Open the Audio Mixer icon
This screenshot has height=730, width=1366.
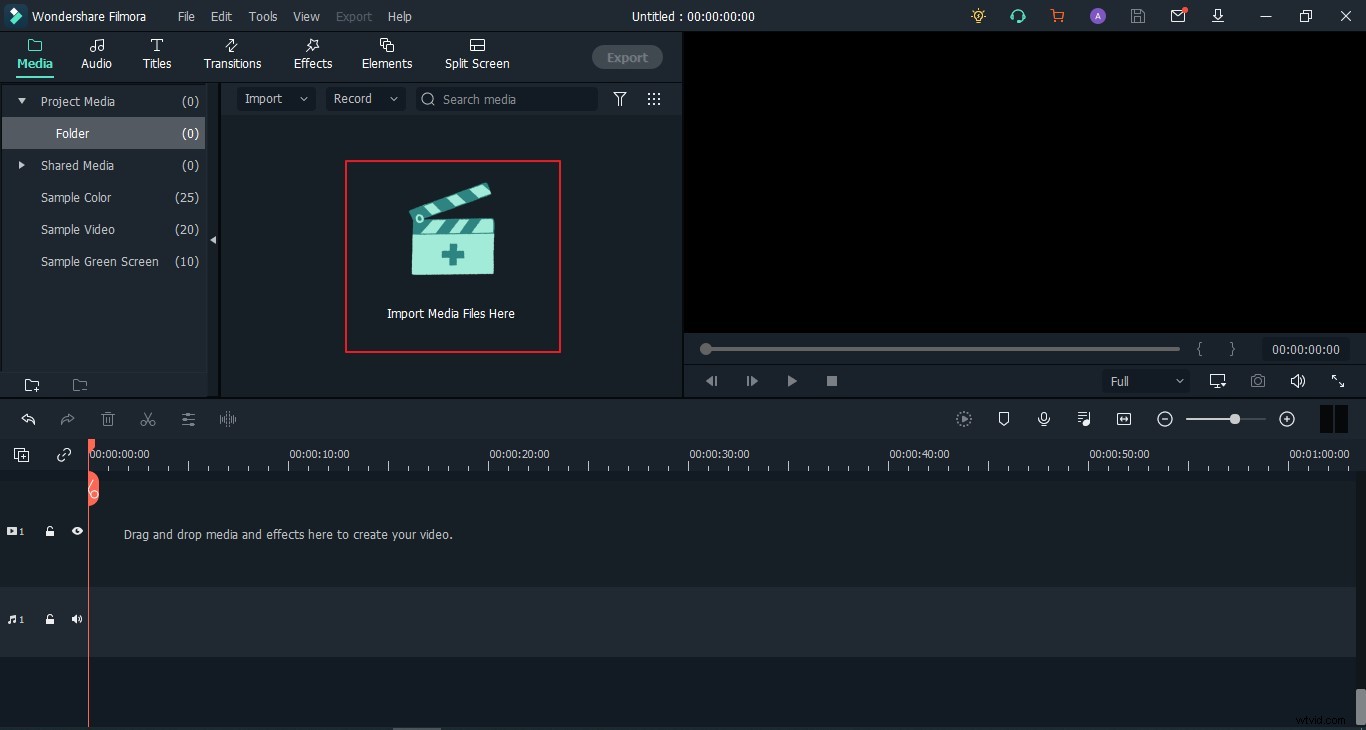click(x=1084, y=420)
